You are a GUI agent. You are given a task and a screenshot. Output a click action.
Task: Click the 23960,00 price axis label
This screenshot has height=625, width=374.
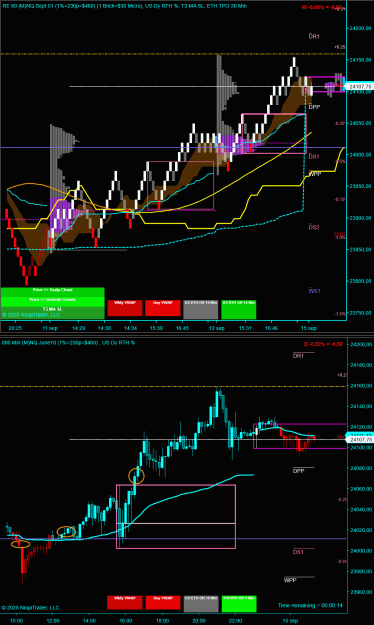[362, 592]
